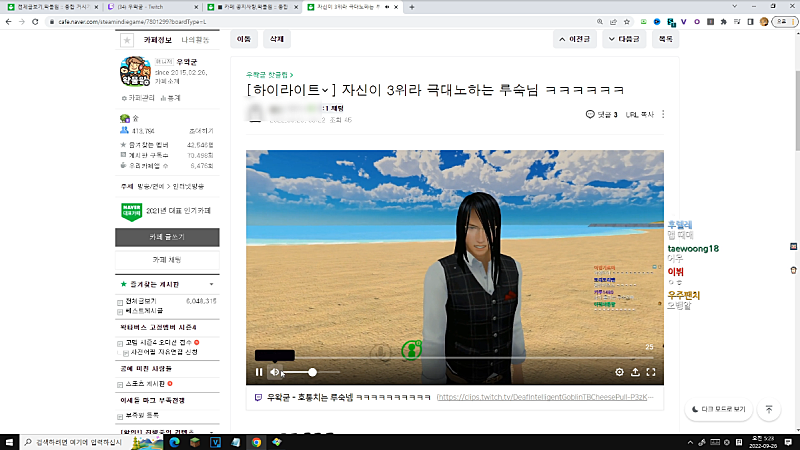The height and width of the screenshot is (450, 800).
Task: Click the share page icon in address bar
Action: tap(613, 22)
